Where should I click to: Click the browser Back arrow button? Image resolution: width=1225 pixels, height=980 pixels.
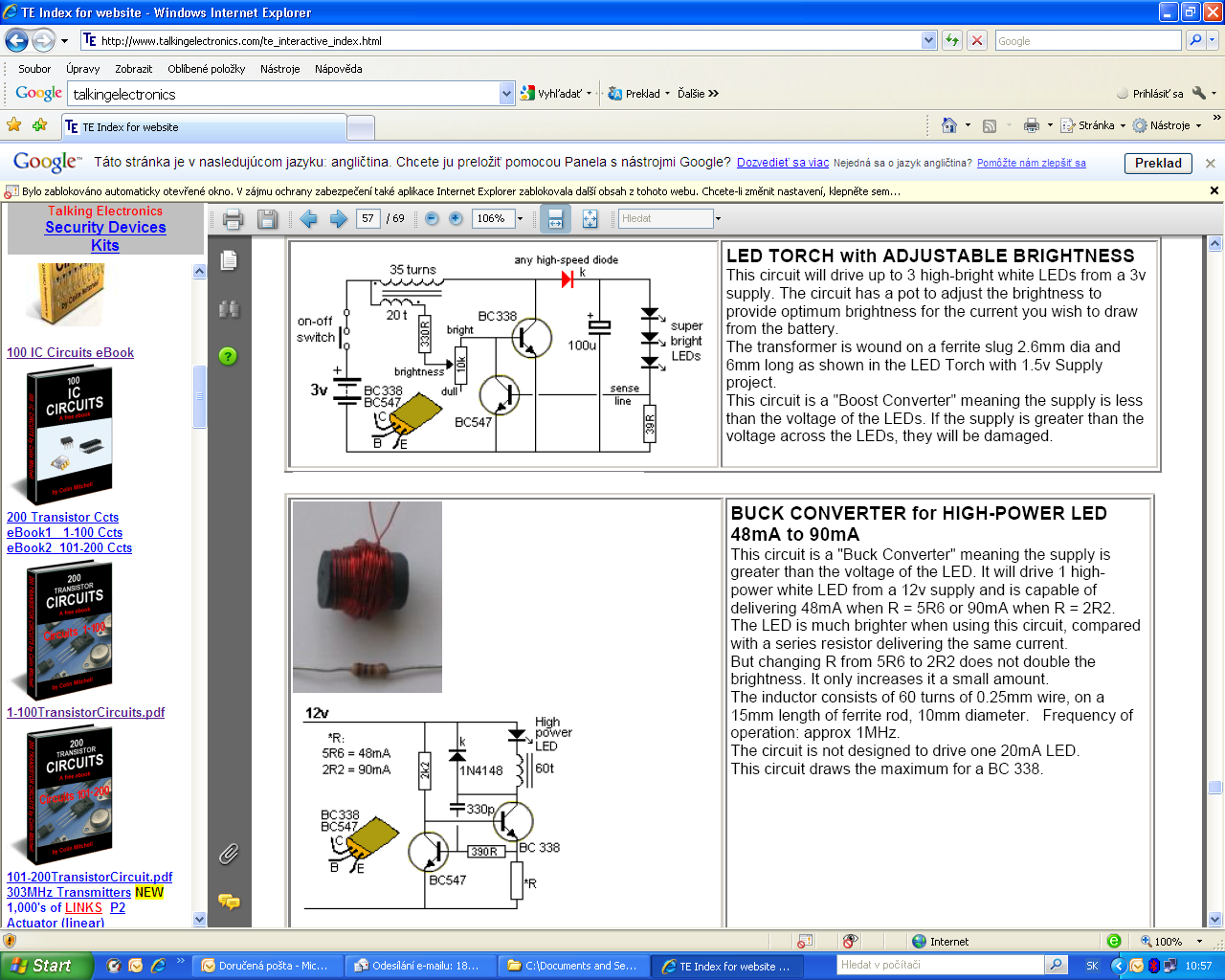click(16, 40)
